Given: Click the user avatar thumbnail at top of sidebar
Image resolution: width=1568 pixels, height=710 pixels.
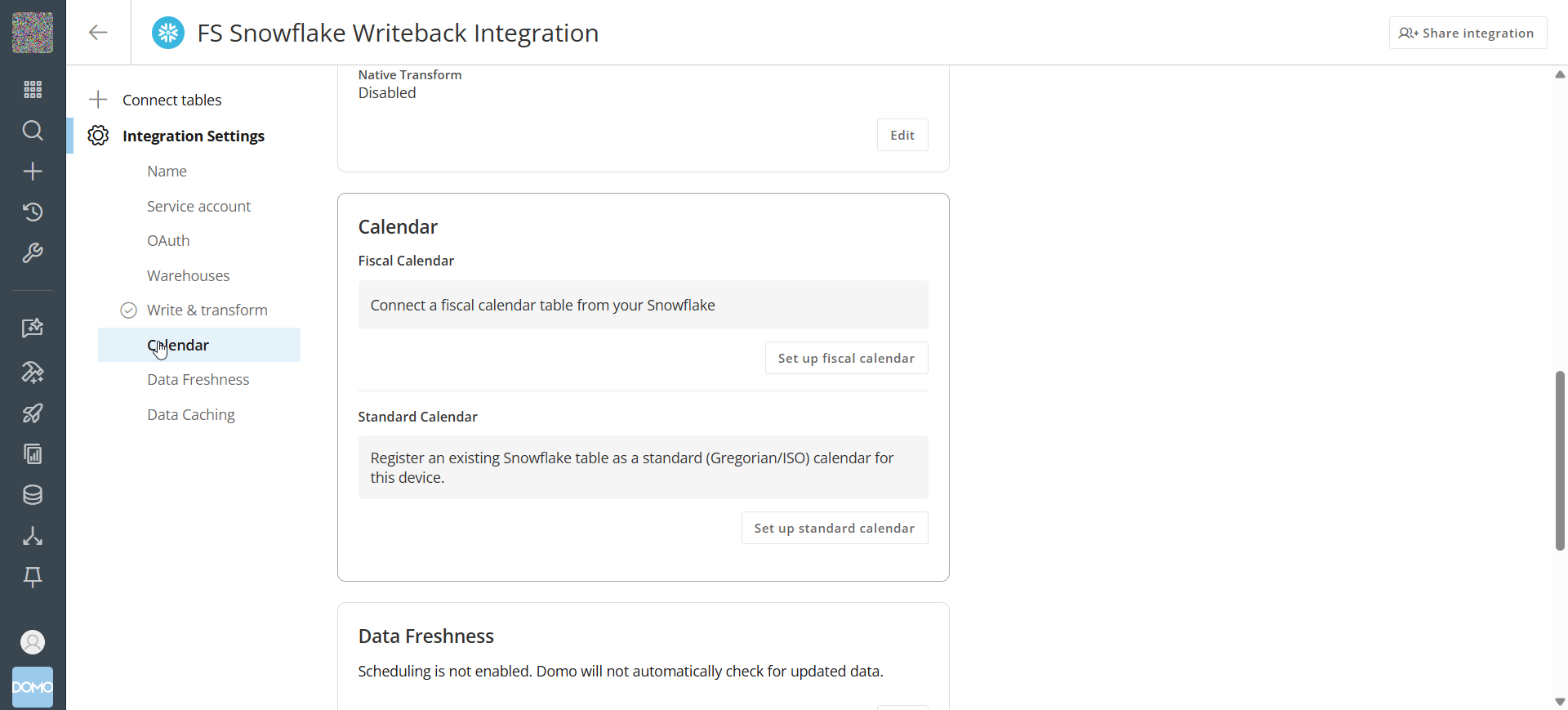Looking at the screenshot, I should pos(33,33).
